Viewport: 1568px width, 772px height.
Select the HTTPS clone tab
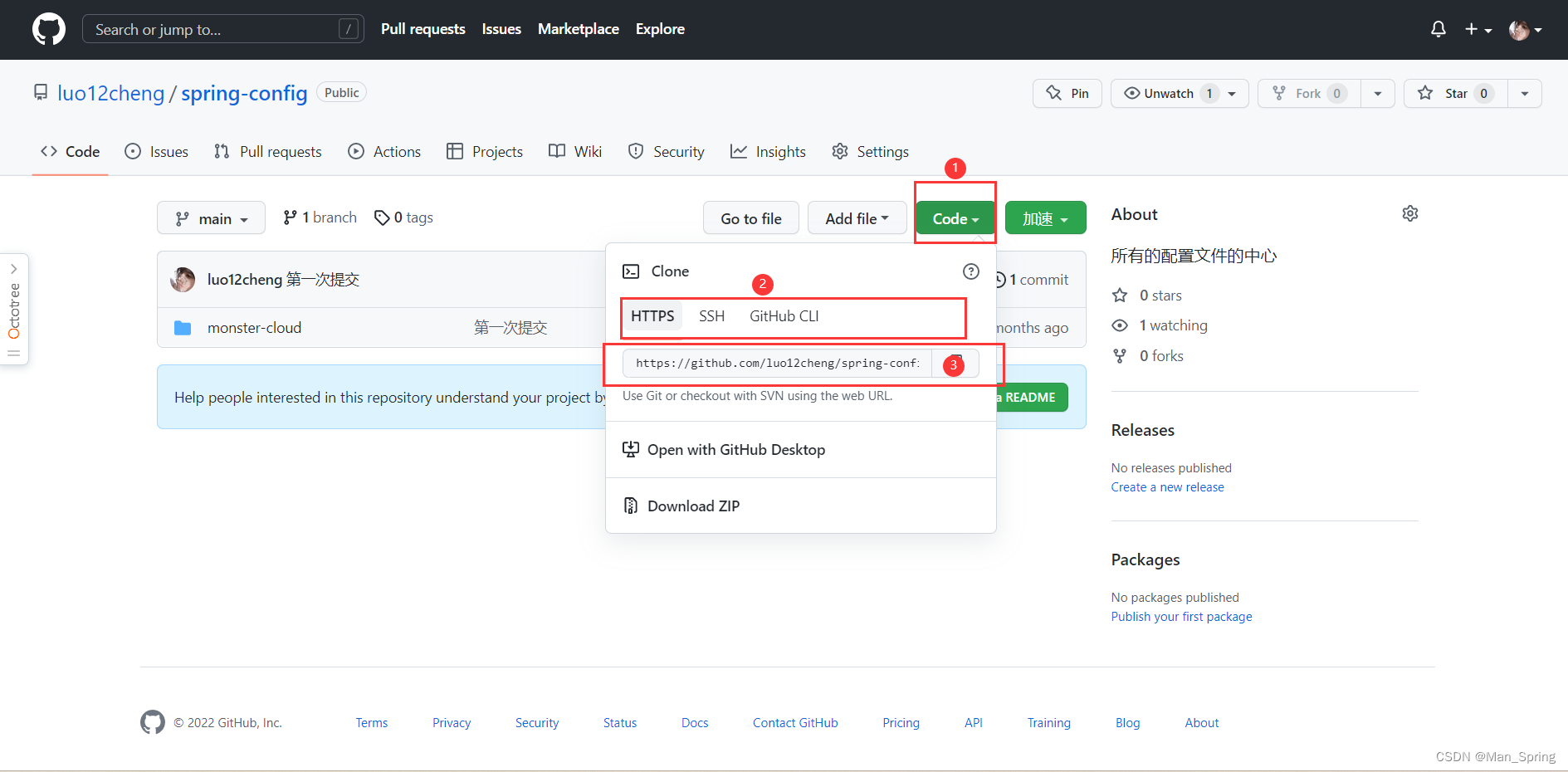pyautogui.click(x=652, y=316)
